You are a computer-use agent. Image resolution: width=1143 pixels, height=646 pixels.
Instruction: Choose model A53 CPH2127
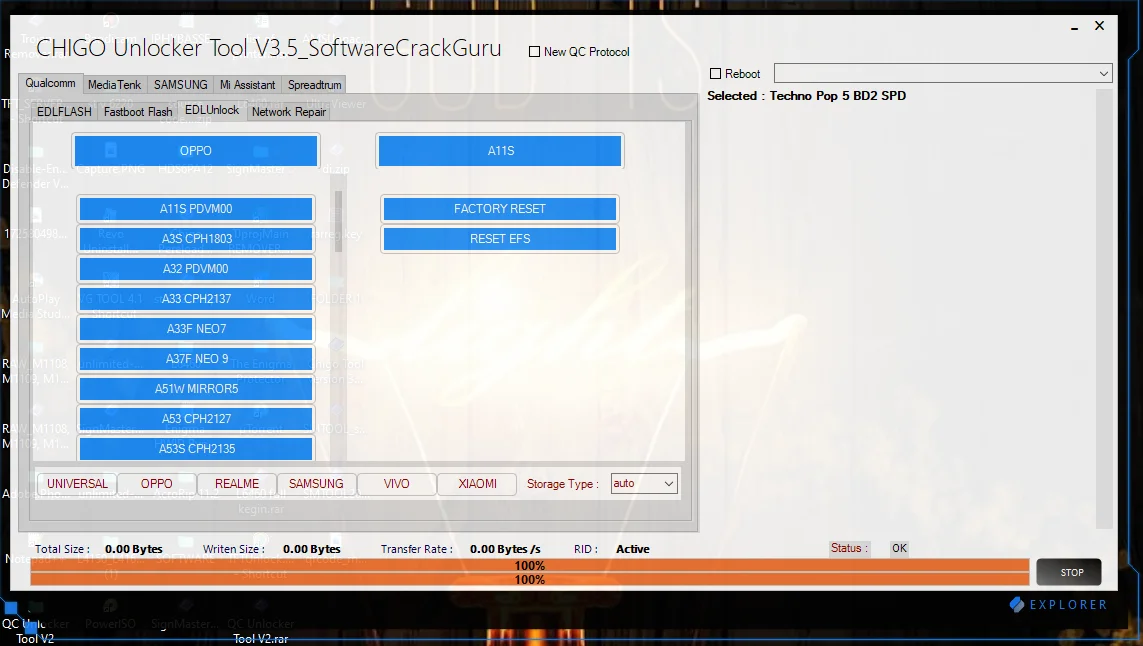pos(196,419)
